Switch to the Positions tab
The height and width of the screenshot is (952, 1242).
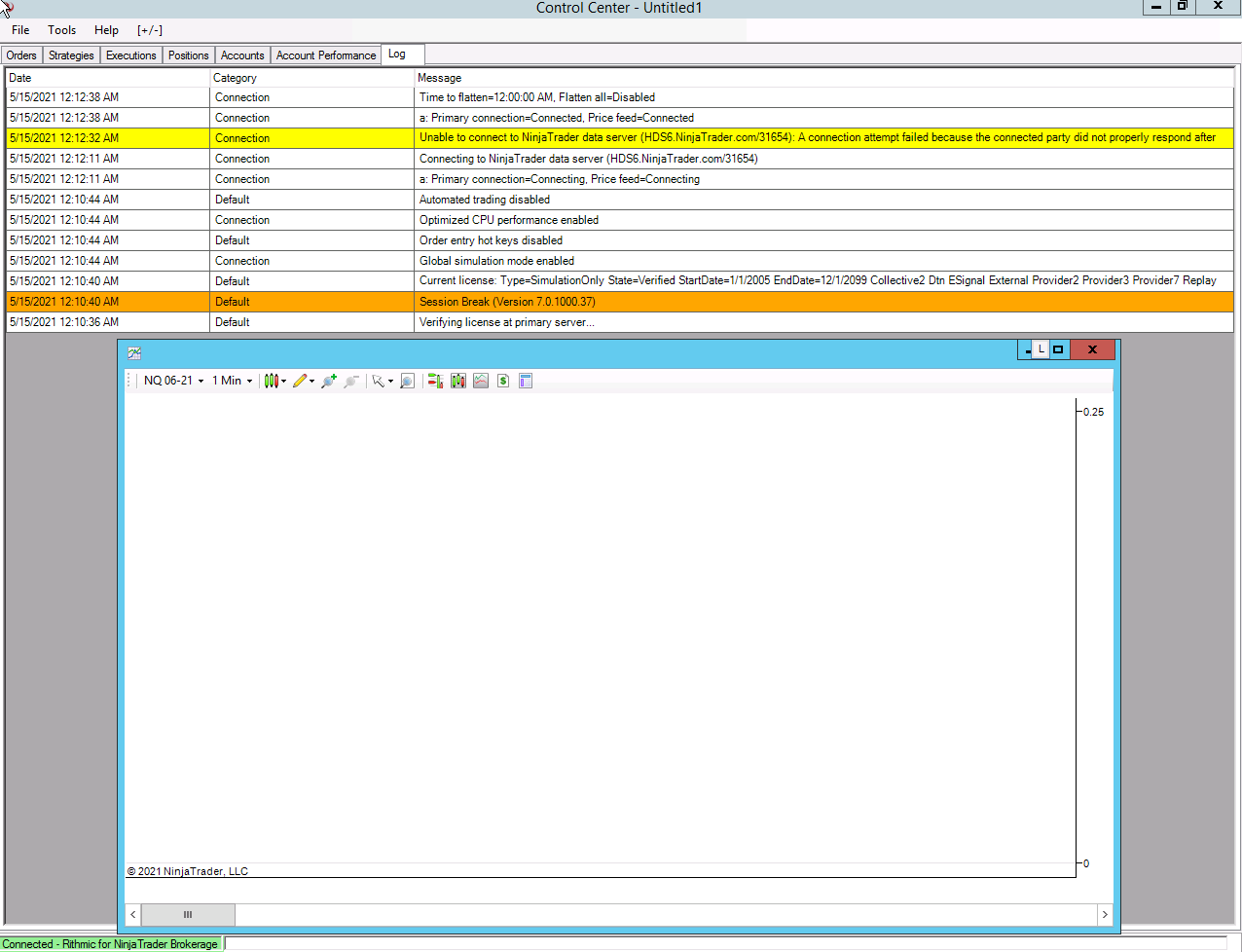[189, 55]
